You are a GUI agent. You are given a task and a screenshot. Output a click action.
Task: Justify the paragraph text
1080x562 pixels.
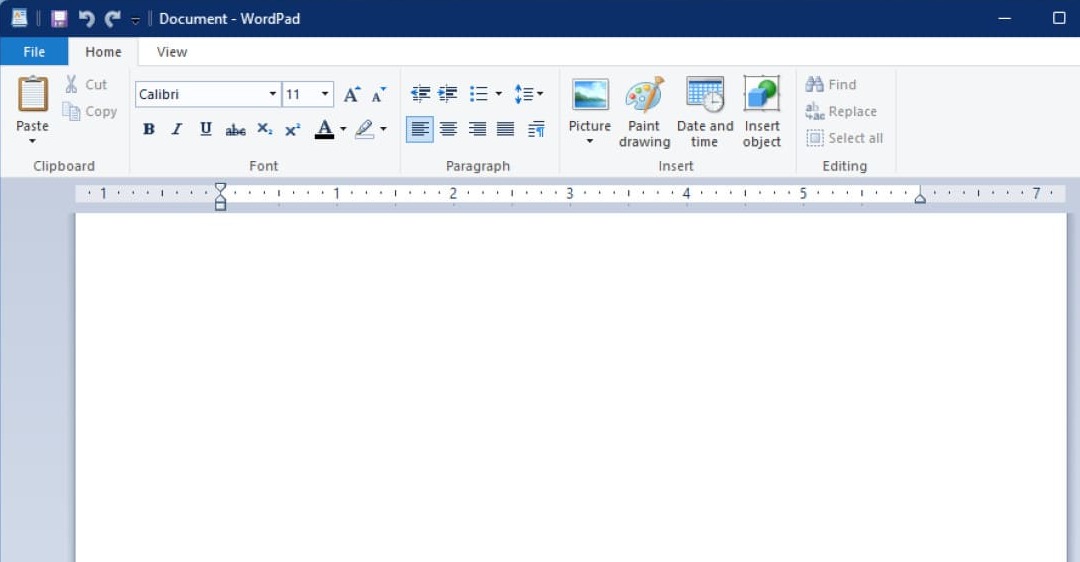pos(506,129)
